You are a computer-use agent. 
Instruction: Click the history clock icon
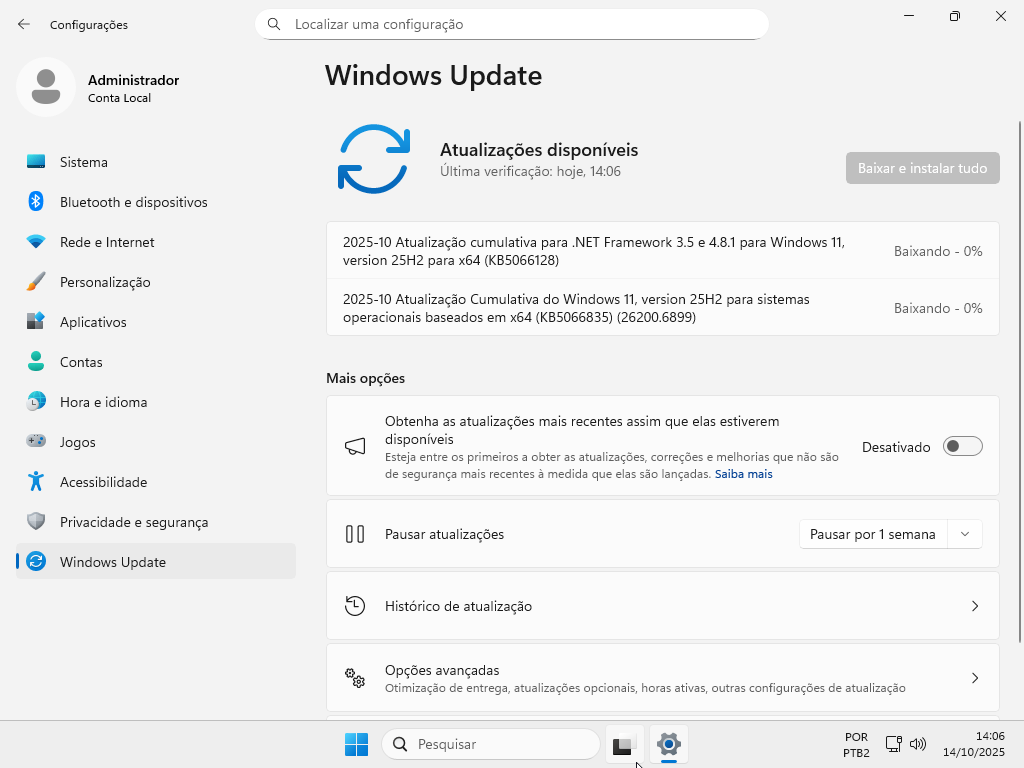[x=355, y=606]
